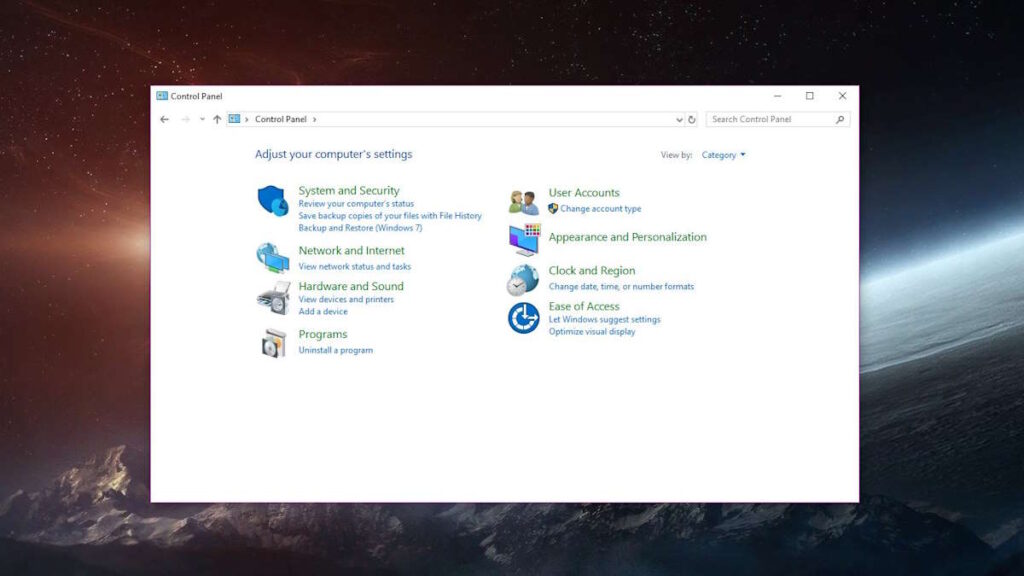Open View devices and printers
The width and height of the screenshot is (1024, 576).
346,299
